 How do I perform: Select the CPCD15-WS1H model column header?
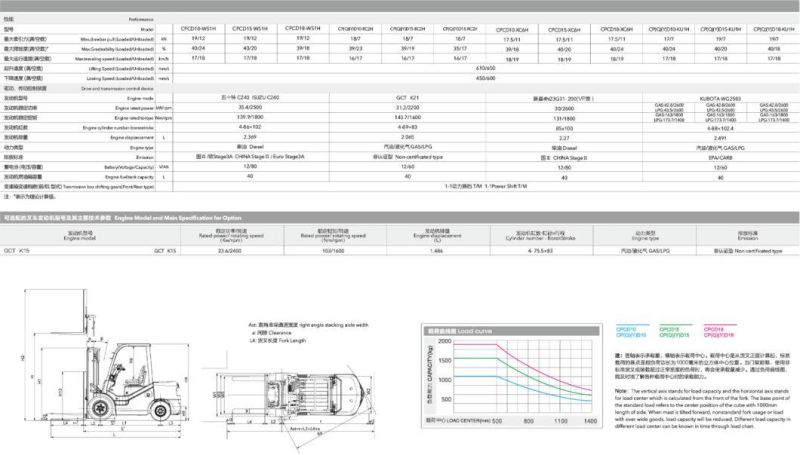[250, 29]
